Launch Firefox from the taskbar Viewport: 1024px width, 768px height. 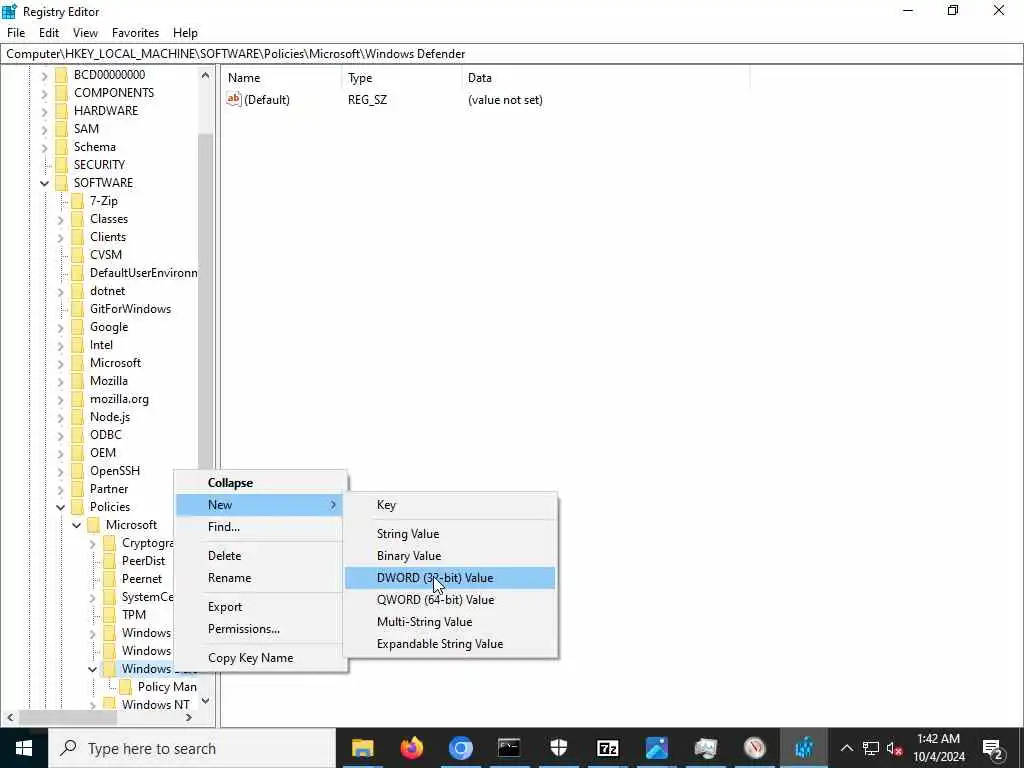coord(411,748)
